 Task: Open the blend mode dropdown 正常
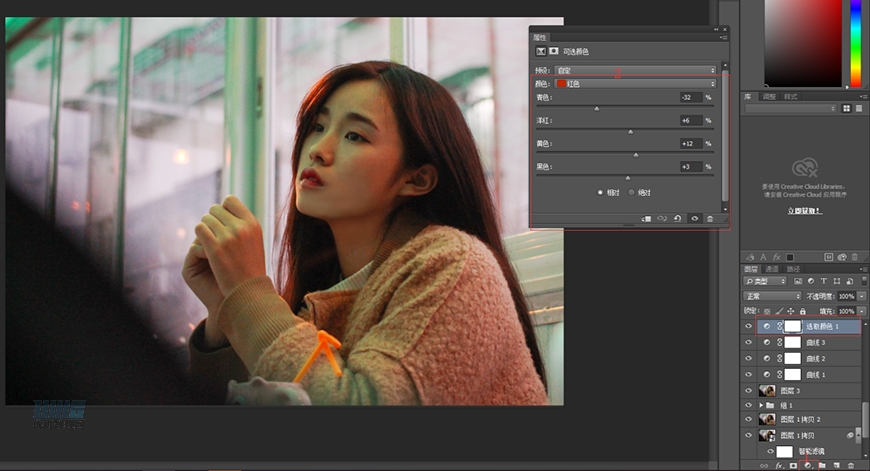[x=771, y=297]
